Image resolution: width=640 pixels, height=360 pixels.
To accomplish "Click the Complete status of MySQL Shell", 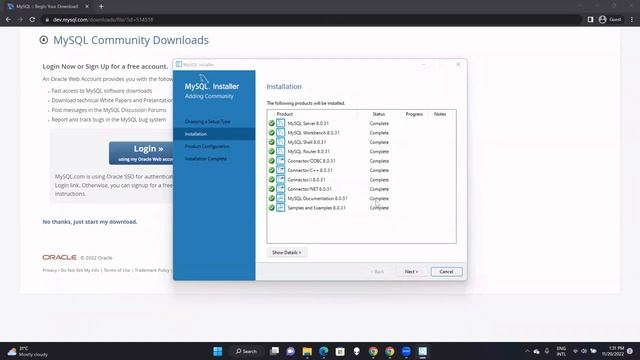I will pos(379,142).
